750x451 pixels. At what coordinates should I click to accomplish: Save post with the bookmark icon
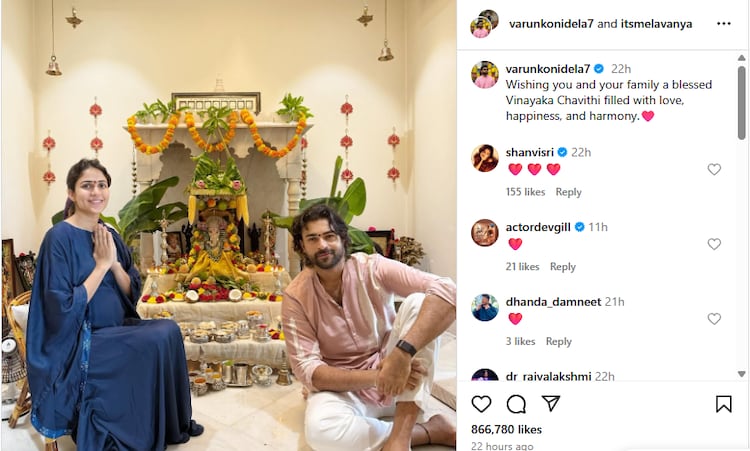(x=724, y=404)
